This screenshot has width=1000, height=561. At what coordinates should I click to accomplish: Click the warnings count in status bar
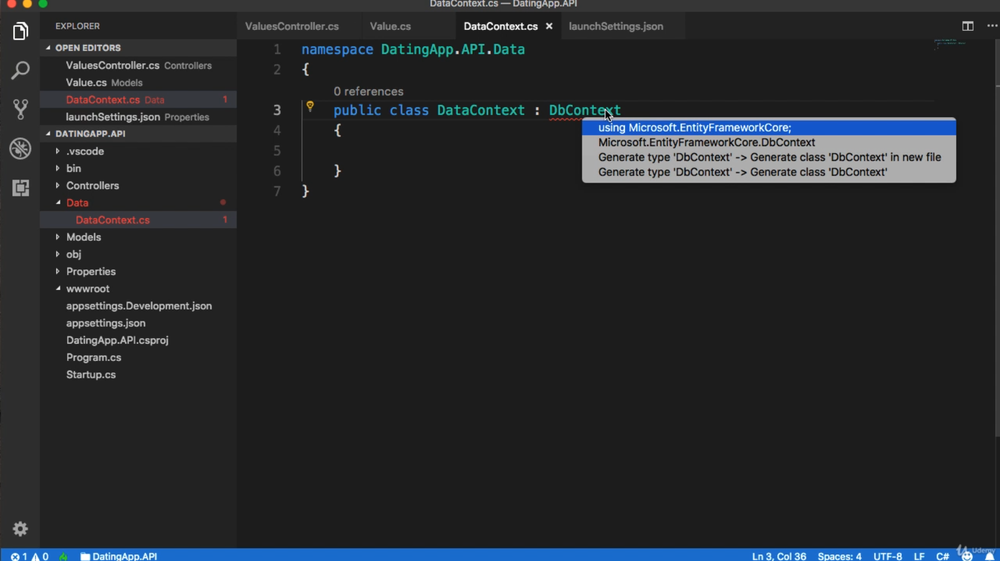pyautogui.click(x=40, y=556)
